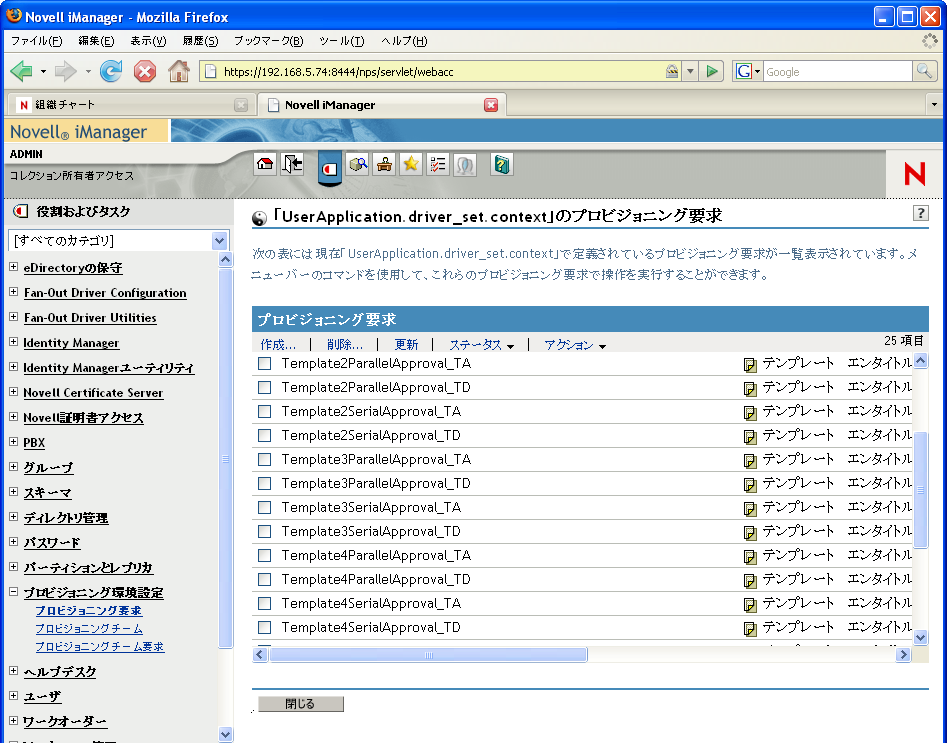Click the 作成... link

pyautogui.click(x=278, y=345)
